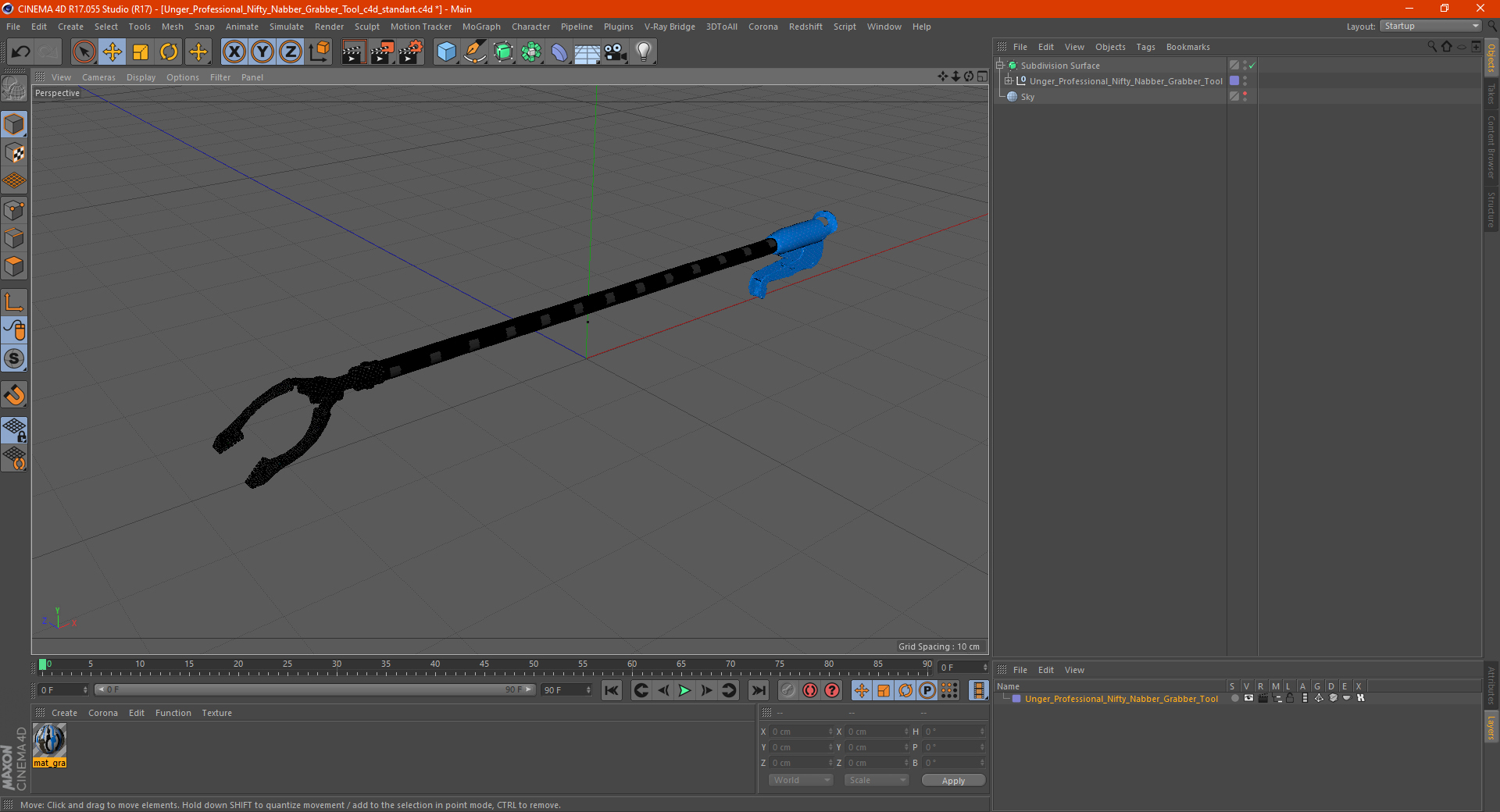Open spline Pen tool
This screenshot has width=1500, height=812.
[474, 52]
